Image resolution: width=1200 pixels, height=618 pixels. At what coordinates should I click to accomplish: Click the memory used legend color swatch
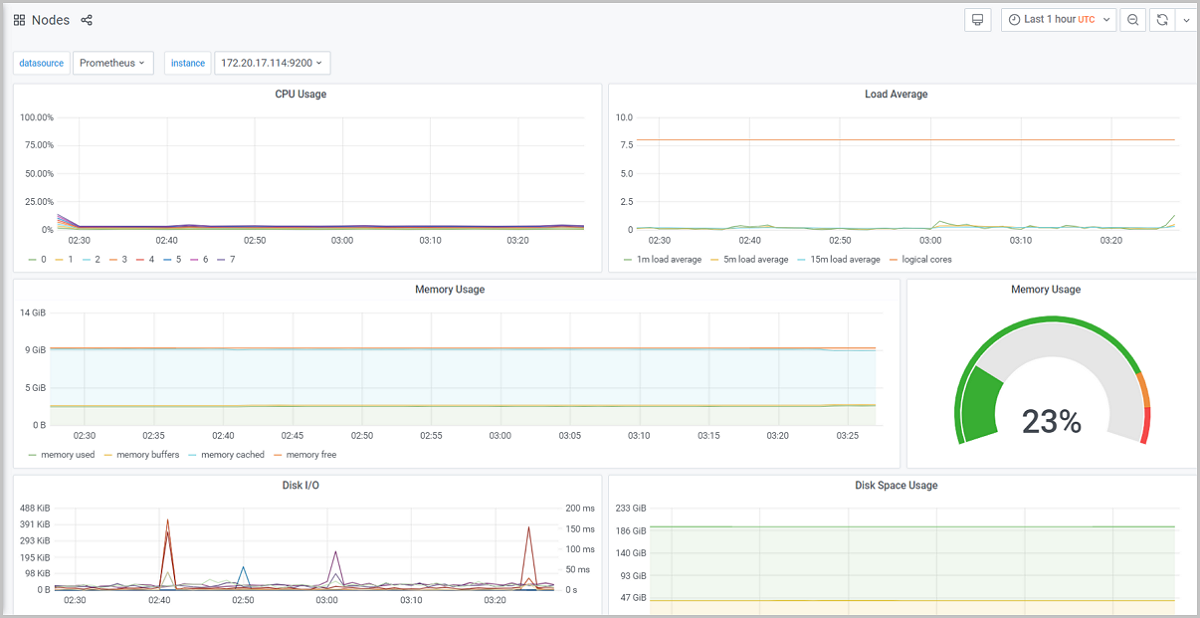click(x=33, y=455)
